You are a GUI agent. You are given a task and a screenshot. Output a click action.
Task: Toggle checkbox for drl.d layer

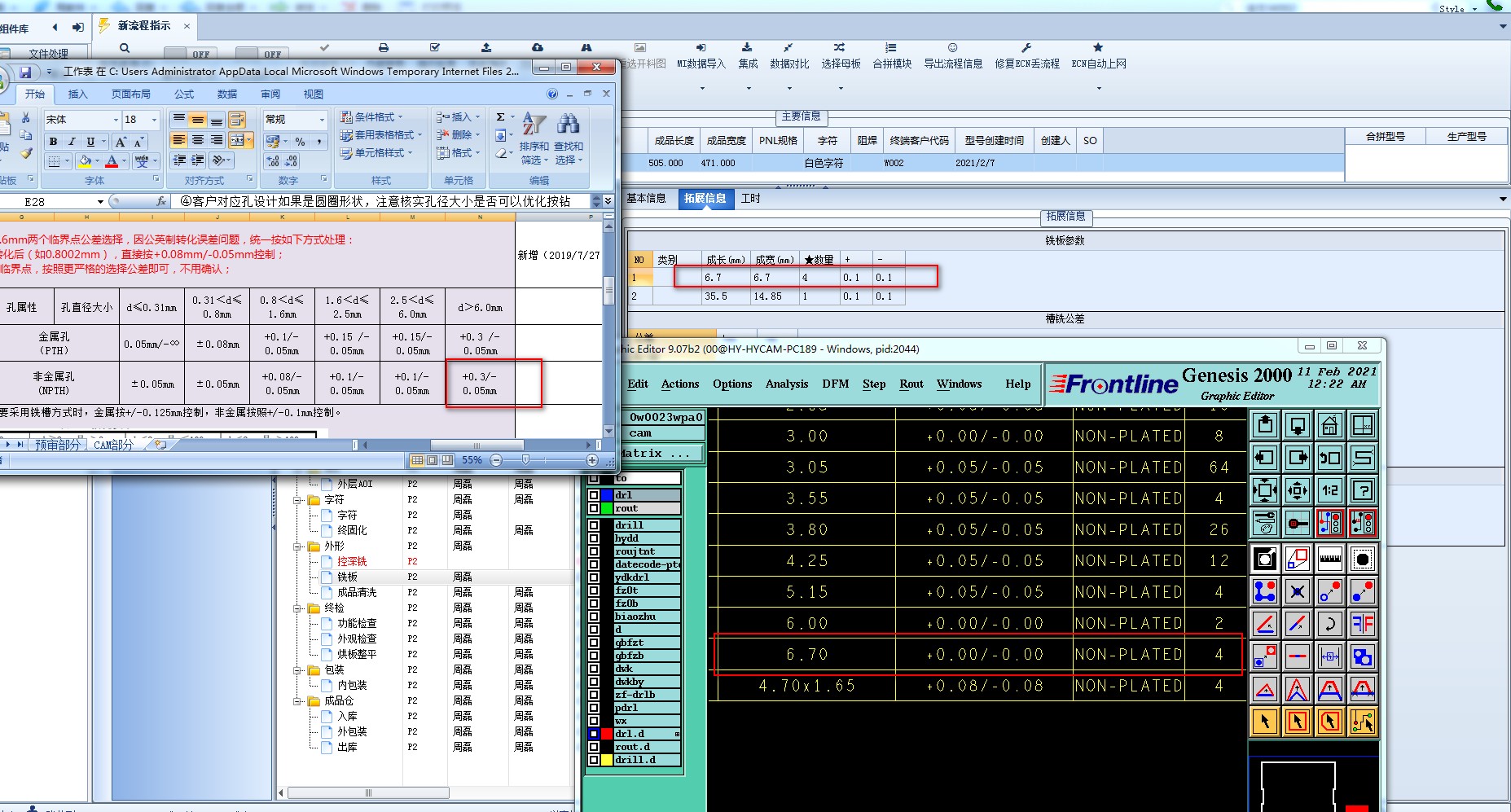pyautogui.click(x=594, y=734)
